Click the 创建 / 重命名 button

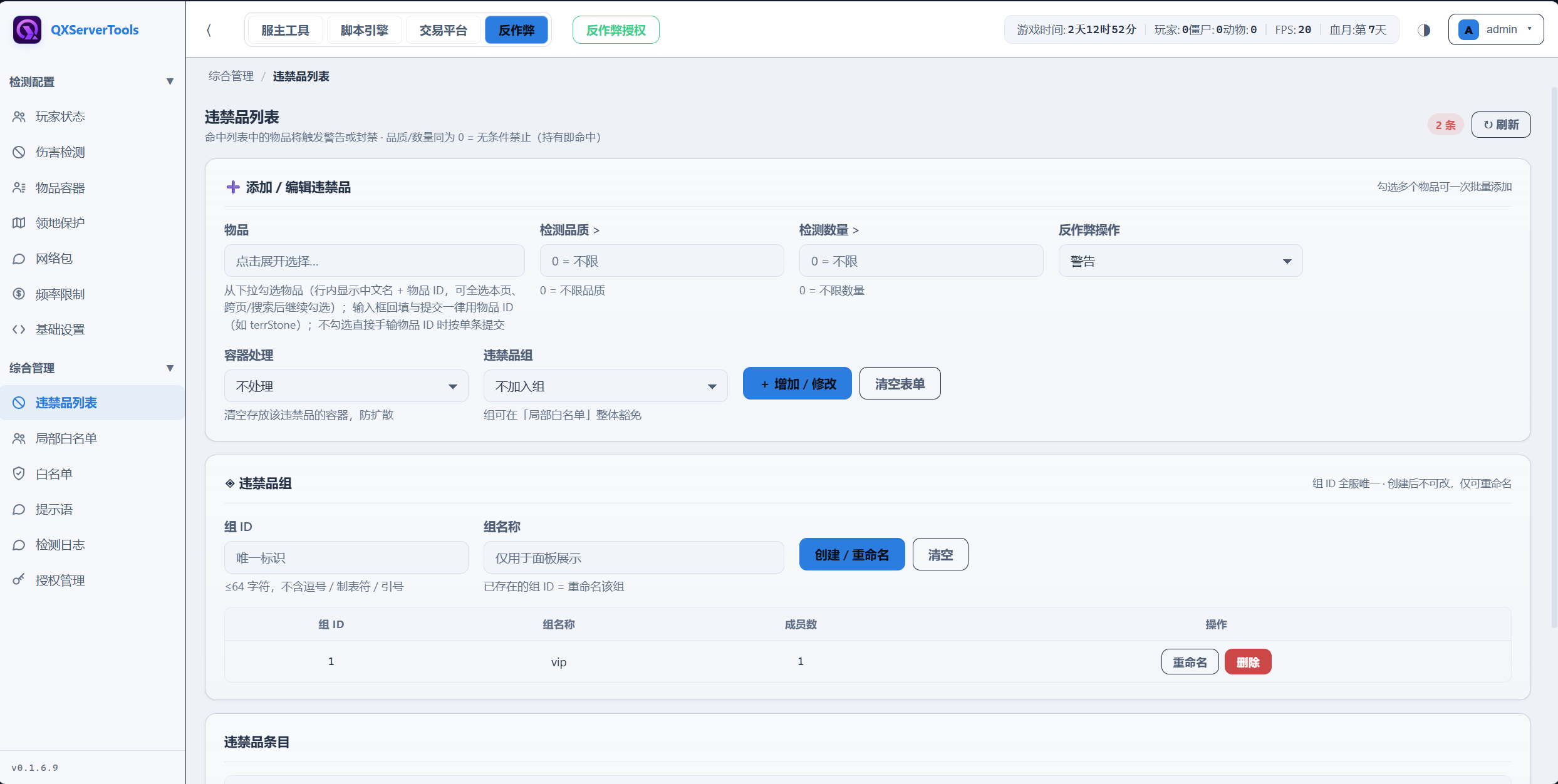(852, 554)
